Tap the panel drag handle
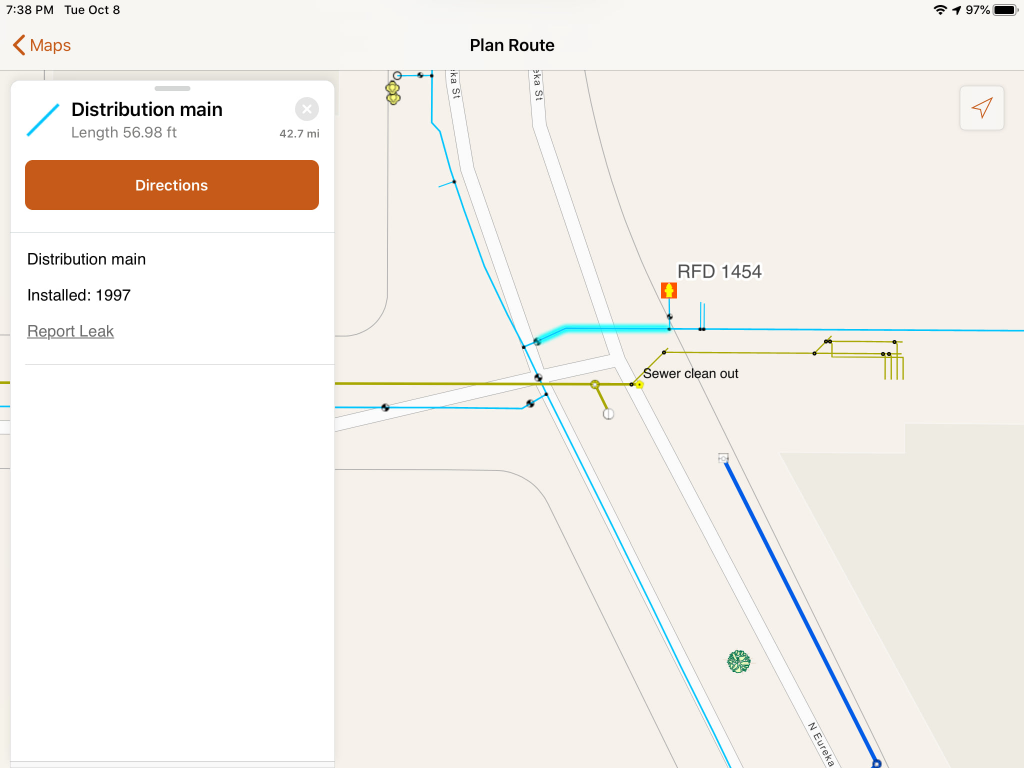Screen dimensions: 1024x768 [x=172, y=89]
